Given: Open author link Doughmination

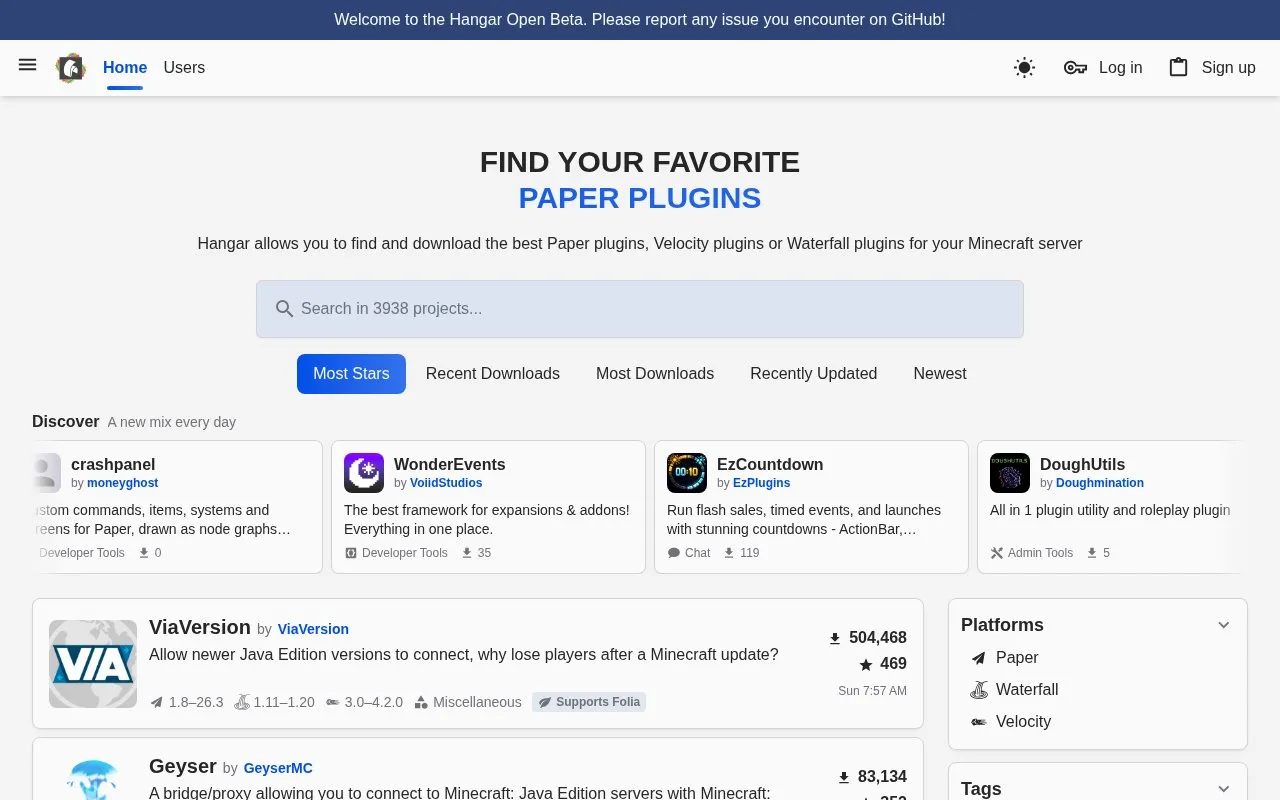Looking at the screenshot, I should (x=1100, y=483).
